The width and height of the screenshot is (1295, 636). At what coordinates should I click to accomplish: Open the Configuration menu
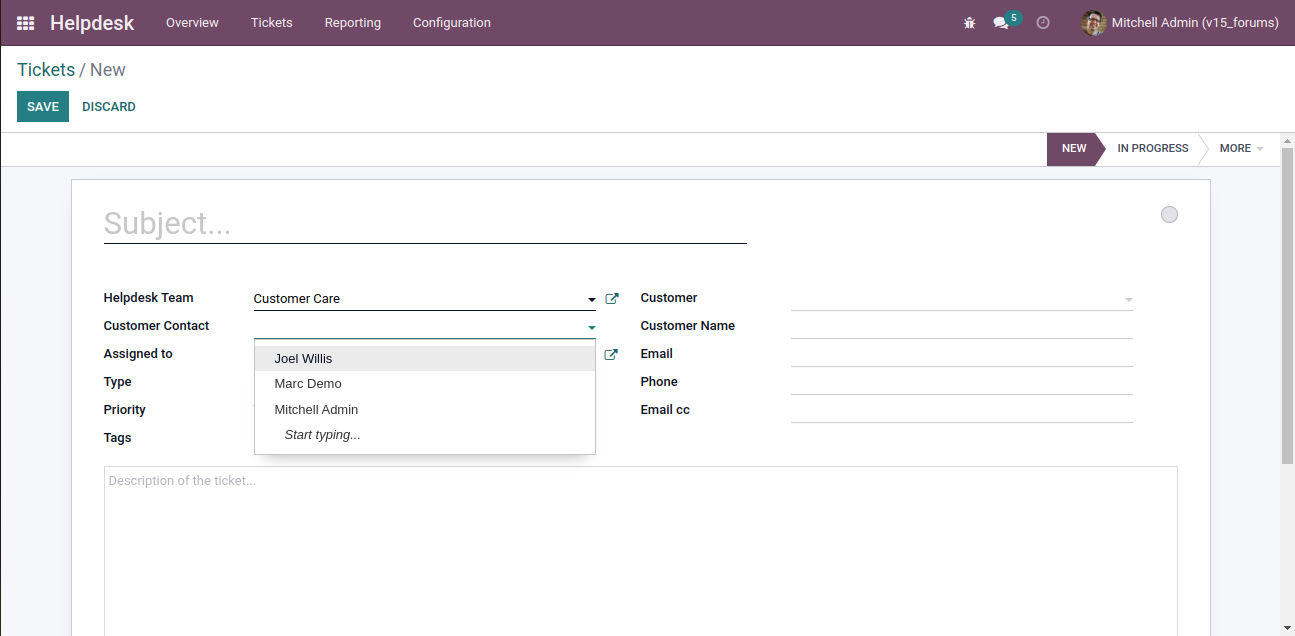(452, 22)
